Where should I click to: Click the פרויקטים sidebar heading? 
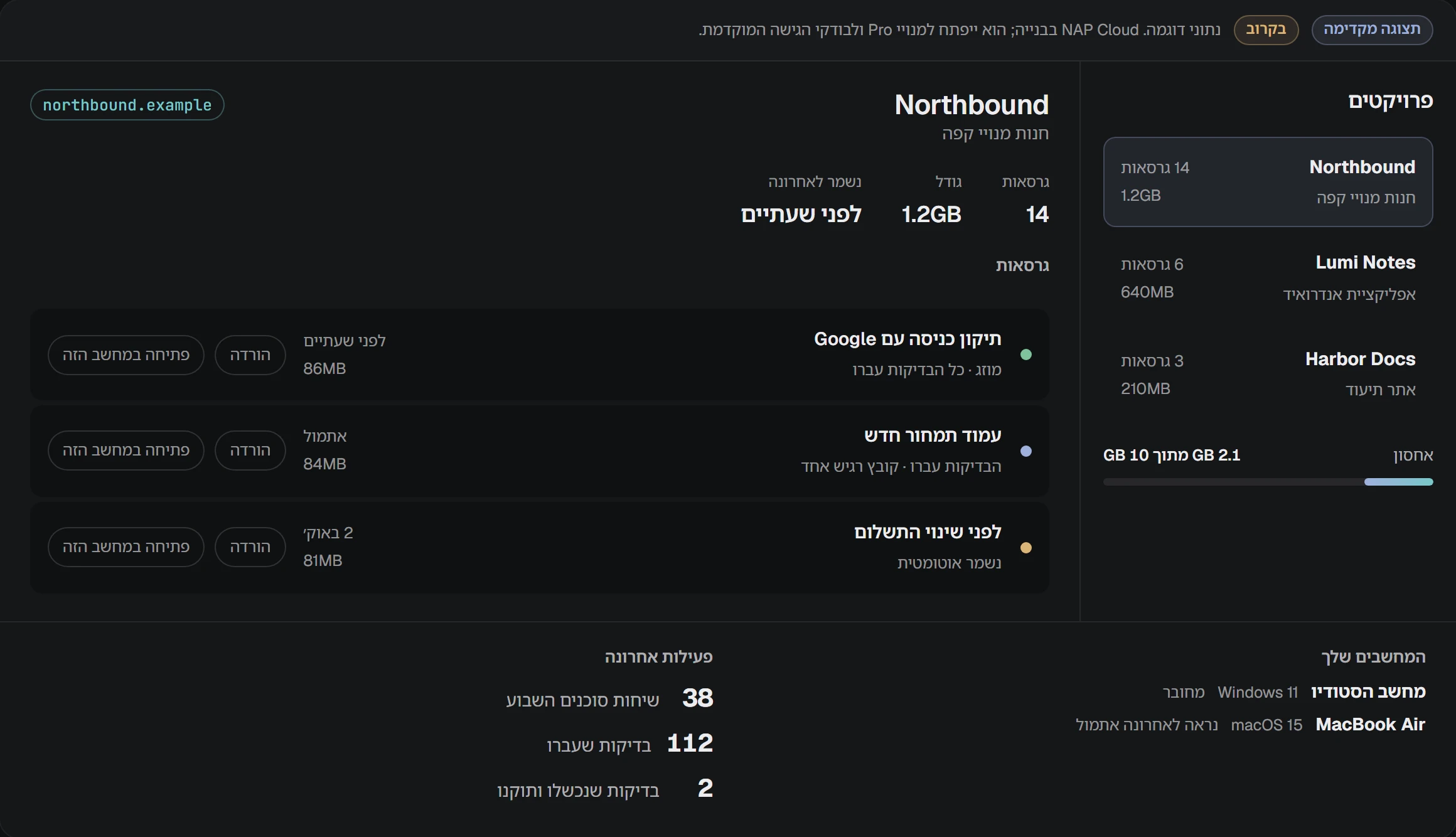point(1390,100)
